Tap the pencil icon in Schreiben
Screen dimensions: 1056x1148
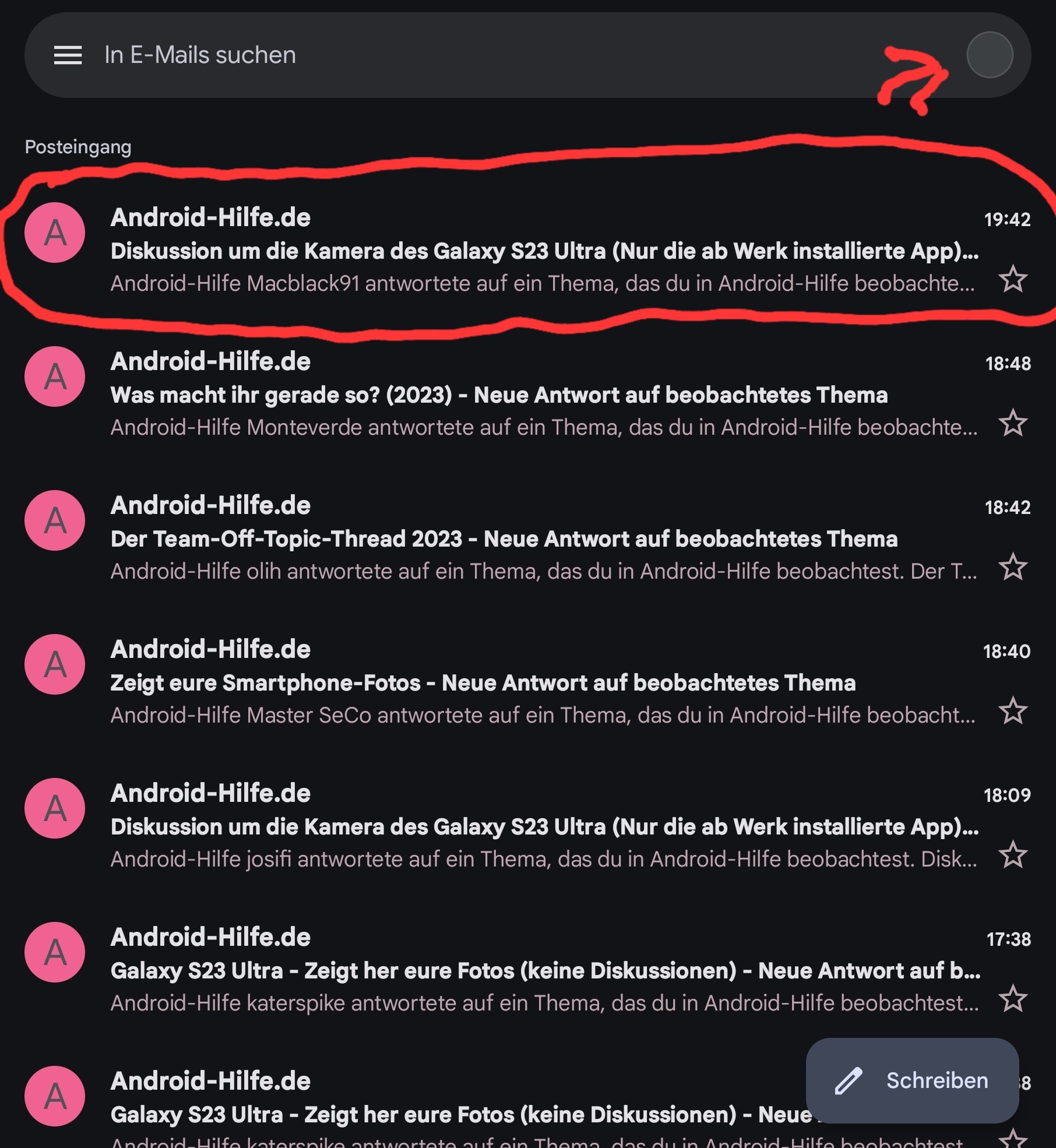[849, 1081]
